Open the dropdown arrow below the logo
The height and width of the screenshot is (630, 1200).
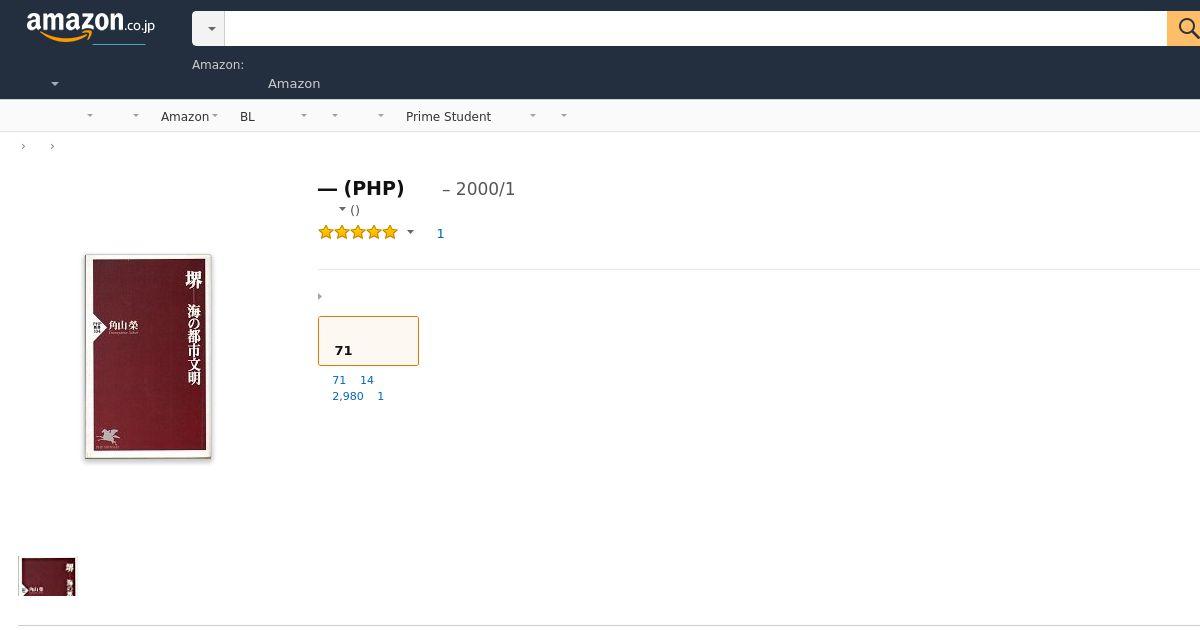tap(55, 84)
